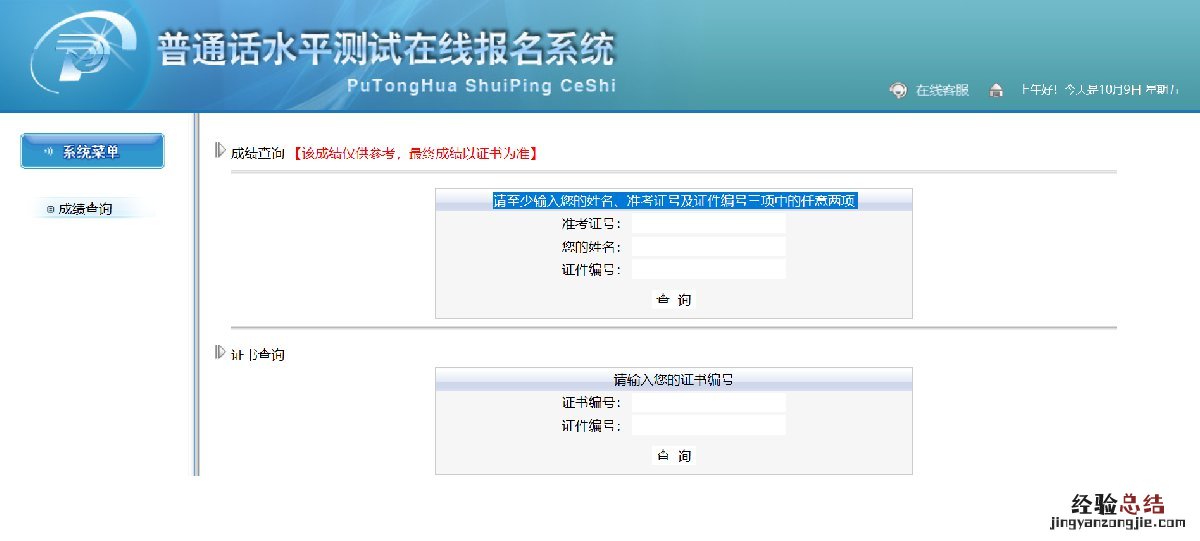This screenshot has width=1200, height=541.
Task: Focus the 您的姓名 input field
Action: tap(708, 246)
